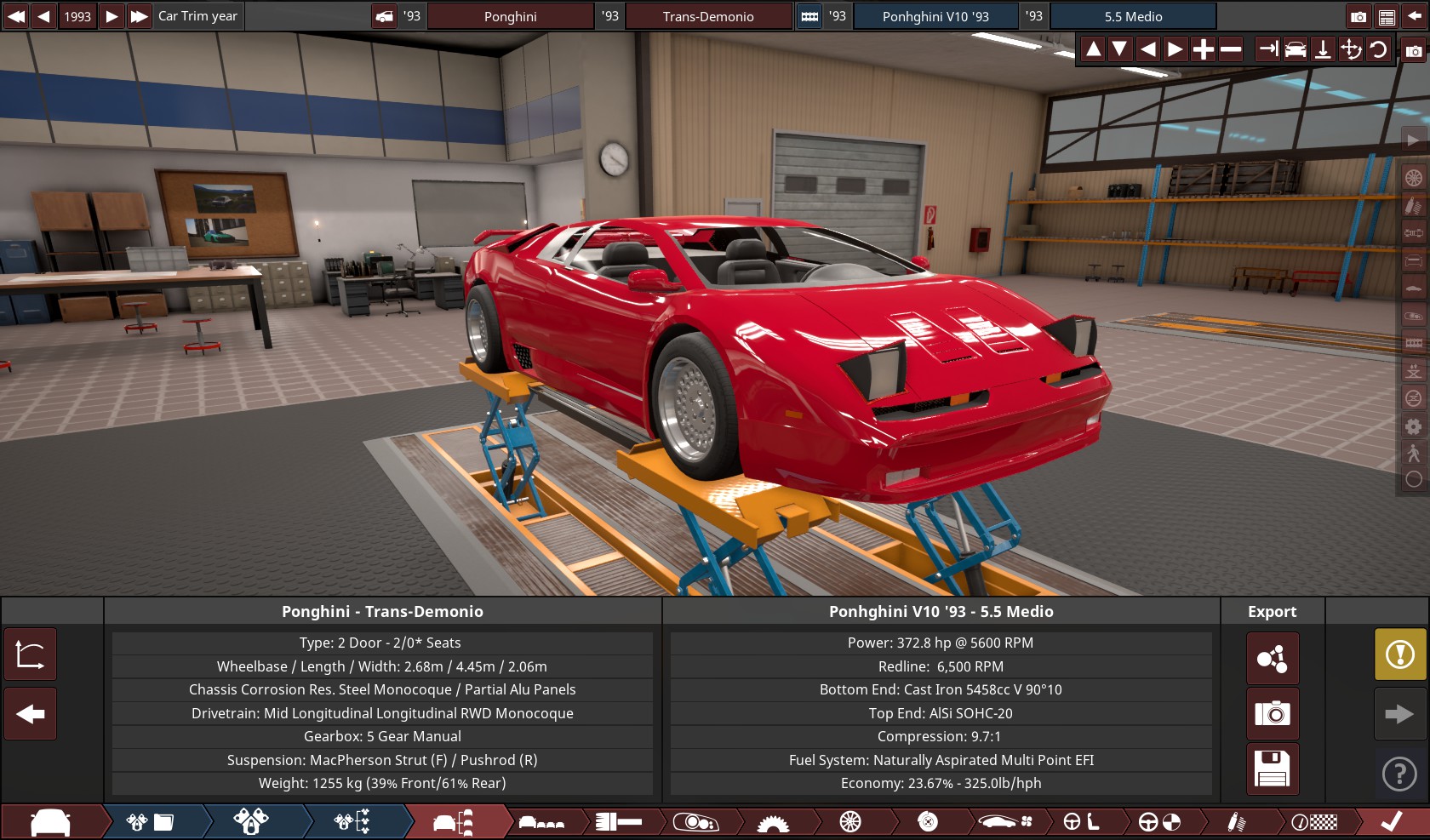Zoom in with the plus button

(x=1203, y=49)
